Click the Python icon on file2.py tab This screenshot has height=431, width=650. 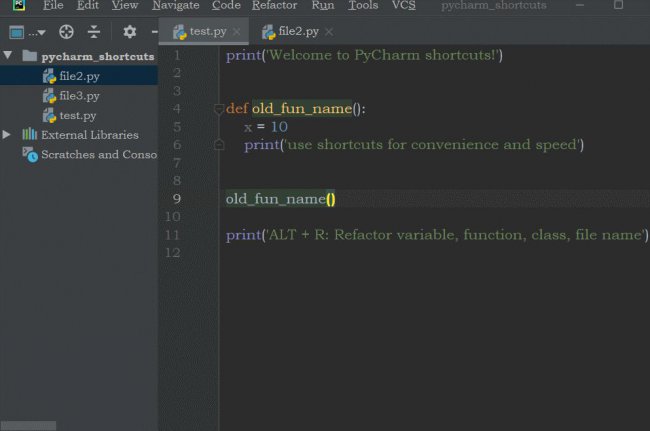pos(269,32)
